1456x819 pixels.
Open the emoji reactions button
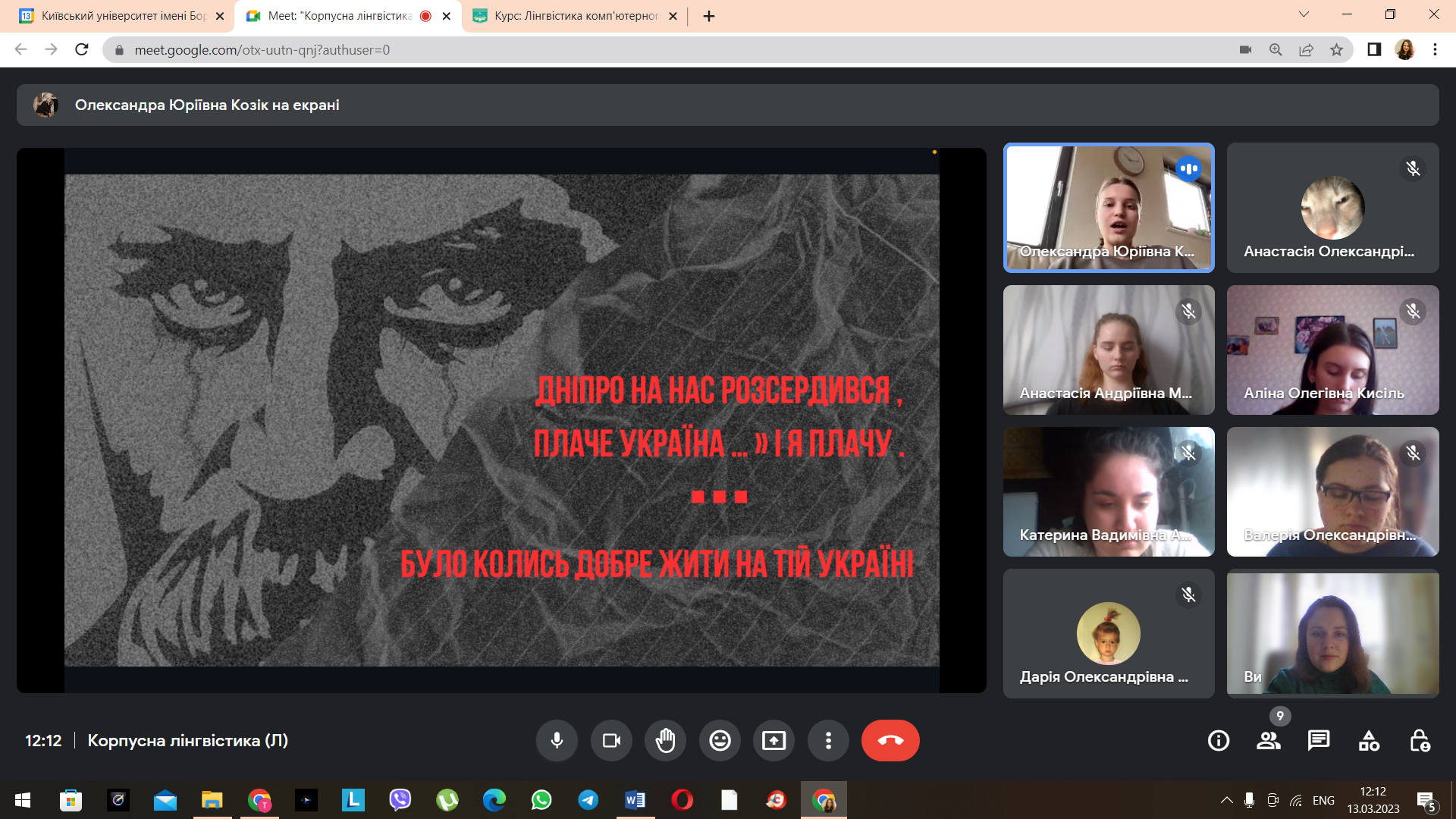720,740
